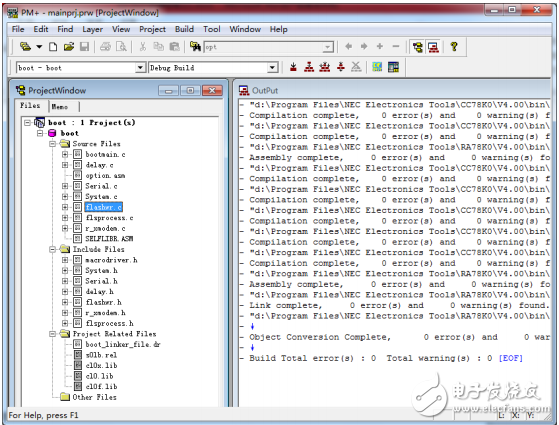Click the open workspace stacked-folders icon

click(26, 46)
